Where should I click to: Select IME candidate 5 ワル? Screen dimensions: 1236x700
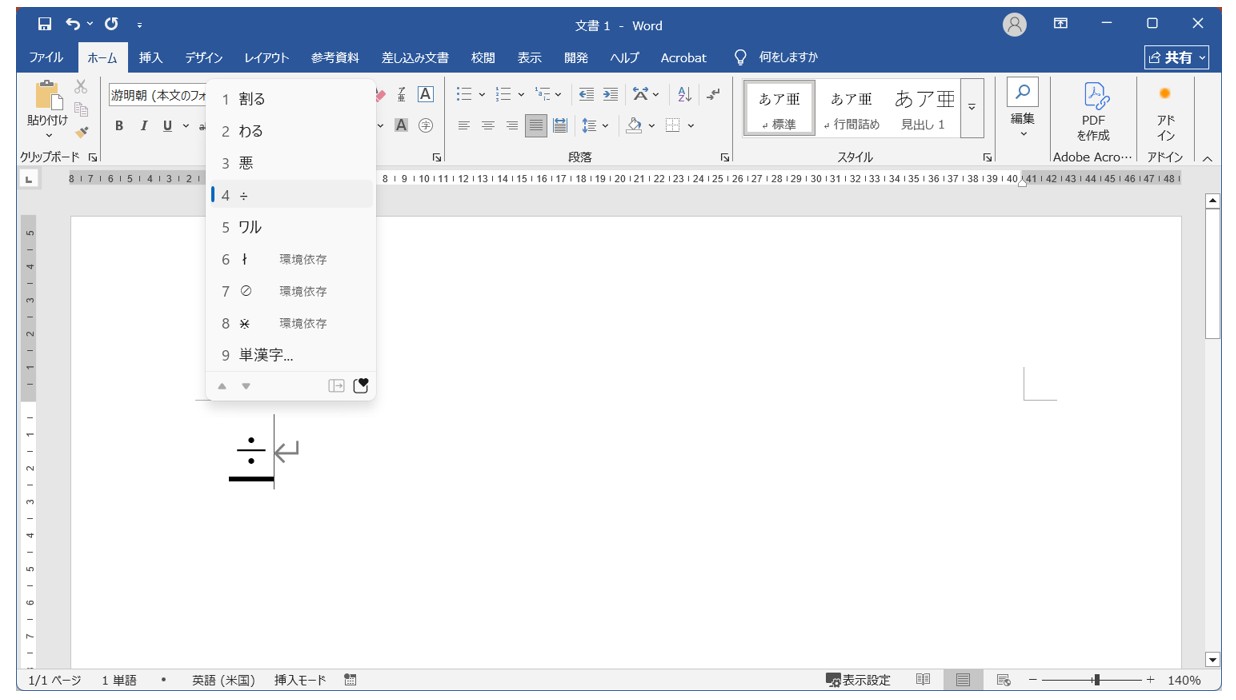coord(291,227)
